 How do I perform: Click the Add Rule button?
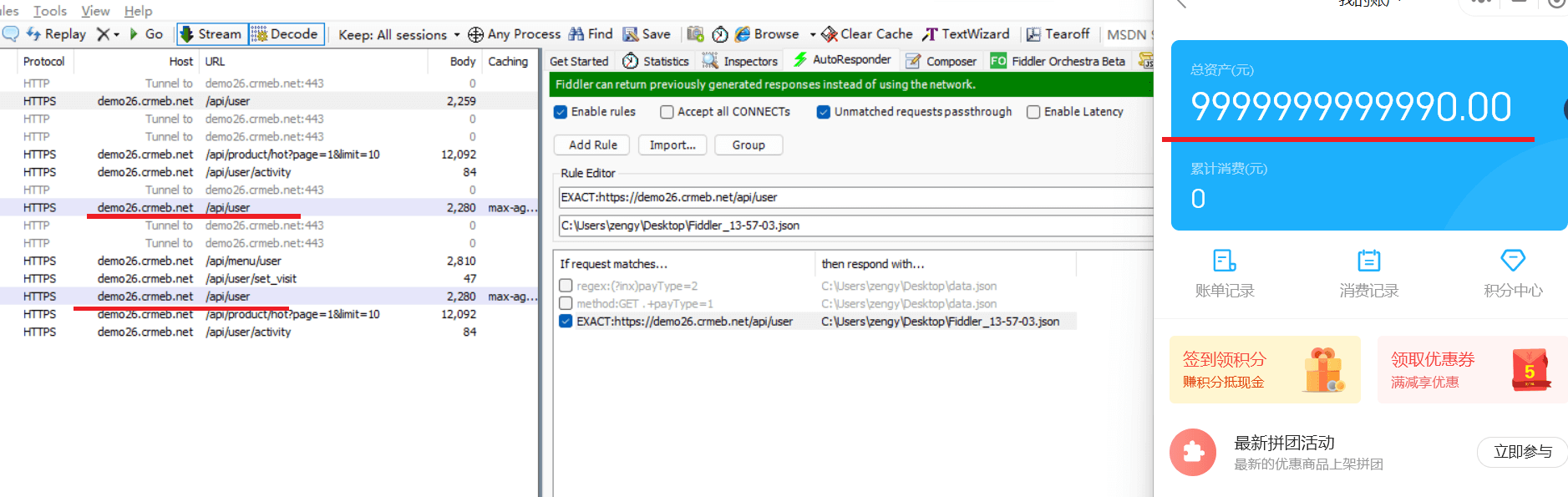pos(593,145)
